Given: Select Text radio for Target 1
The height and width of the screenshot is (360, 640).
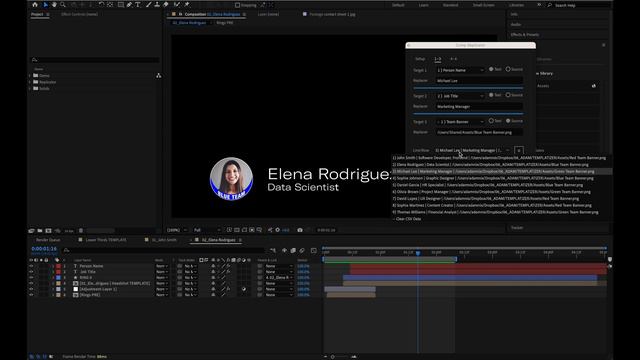Looking at the screenshot, I should pyautogui.click(x=491, y=69).
